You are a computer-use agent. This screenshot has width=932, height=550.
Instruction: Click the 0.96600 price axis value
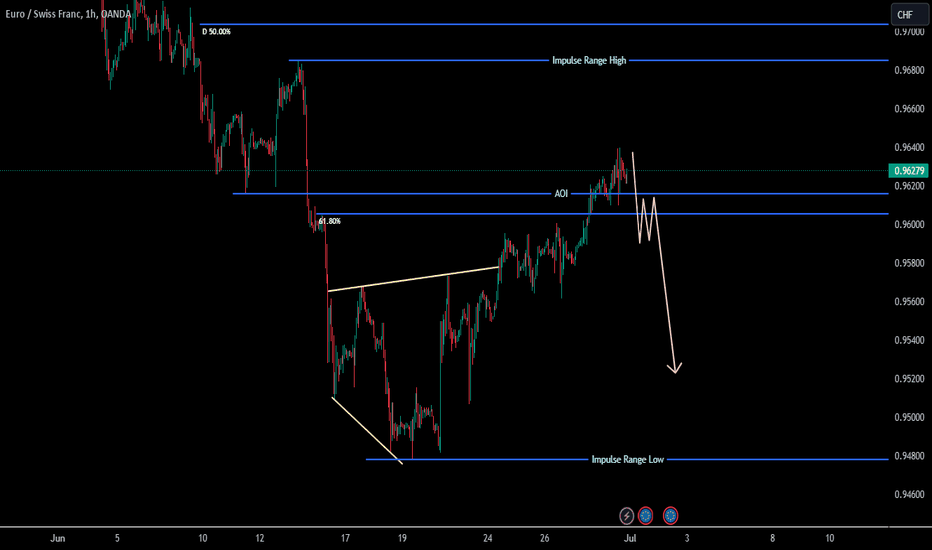(x=909, y=109)
